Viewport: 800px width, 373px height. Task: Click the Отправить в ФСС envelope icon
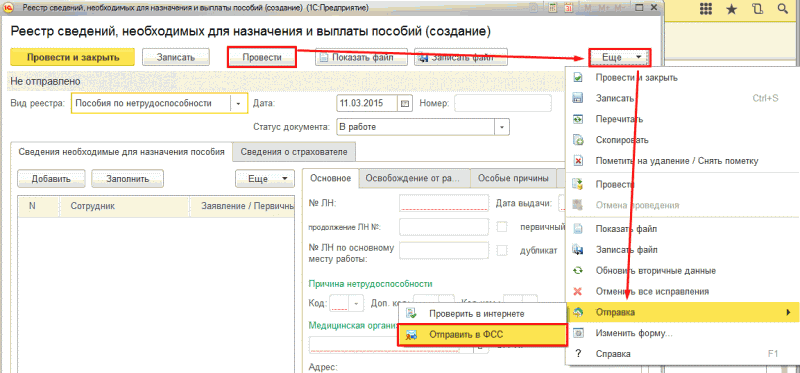[x=411, y=335]
